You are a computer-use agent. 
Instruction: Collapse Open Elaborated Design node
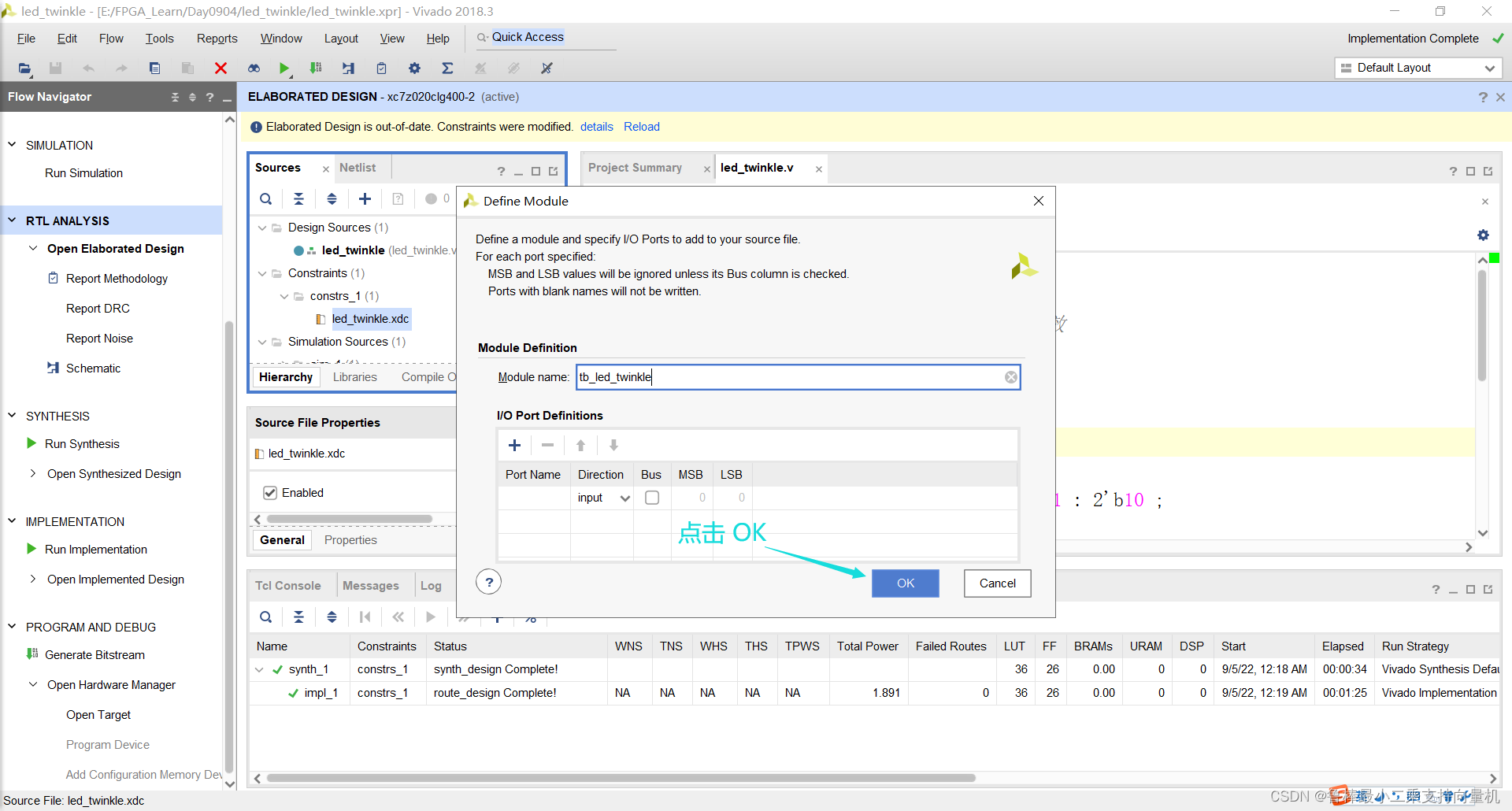coord(33,248)
